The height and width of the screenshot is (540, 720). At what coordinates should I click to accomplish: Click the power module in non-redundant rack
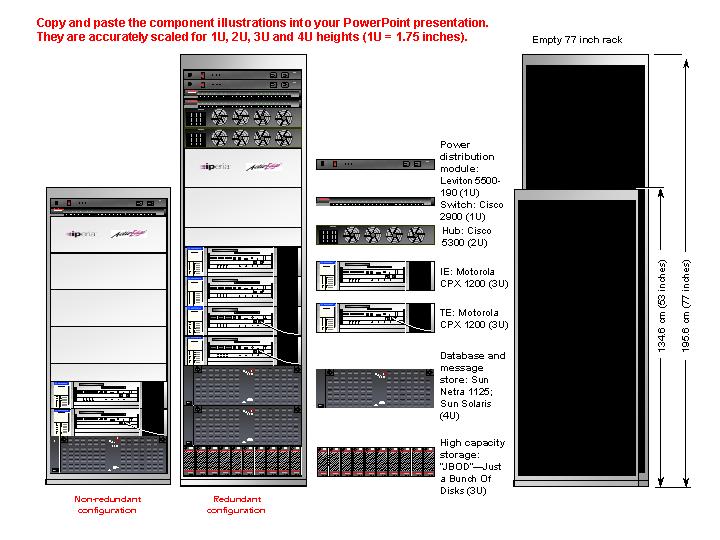108,203
